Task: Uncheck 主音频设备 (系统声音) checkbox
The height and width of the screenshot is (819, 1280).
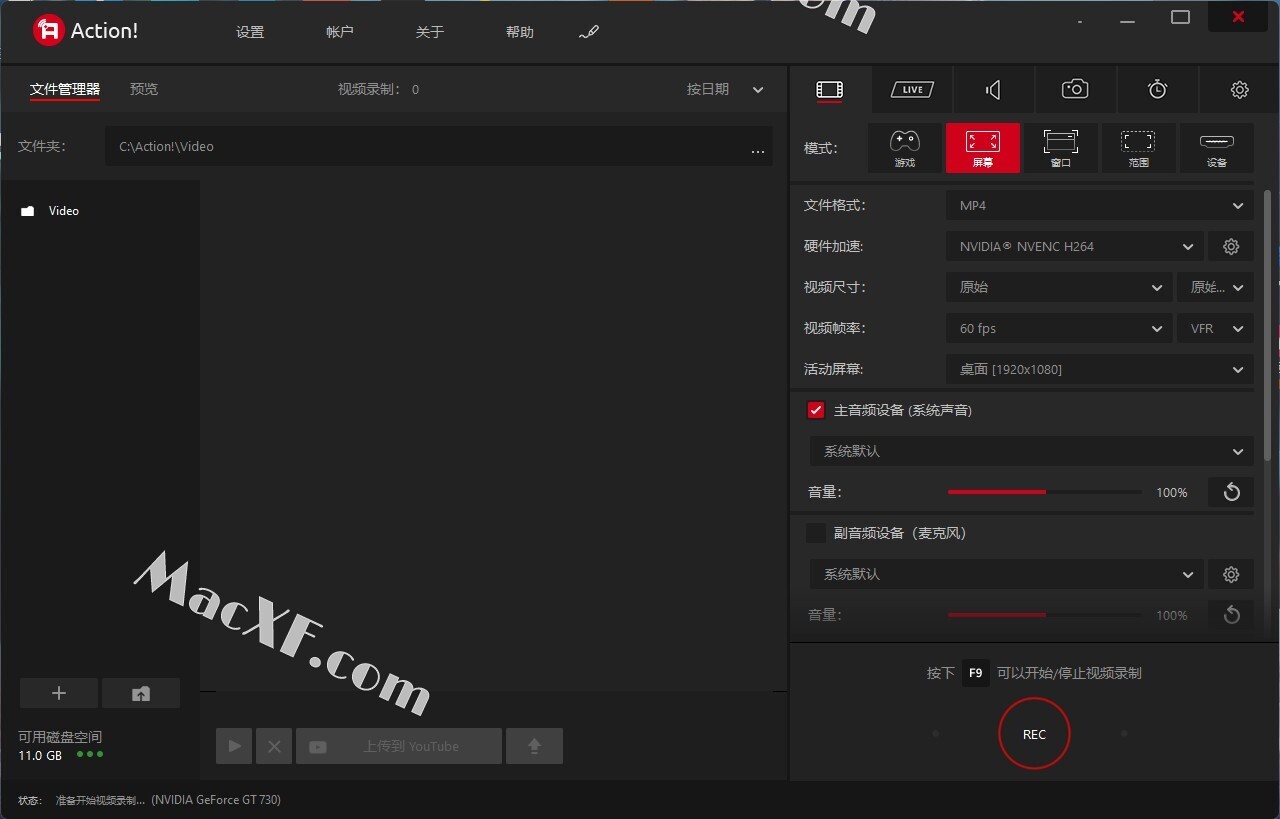Action: (x=816, y=410)
